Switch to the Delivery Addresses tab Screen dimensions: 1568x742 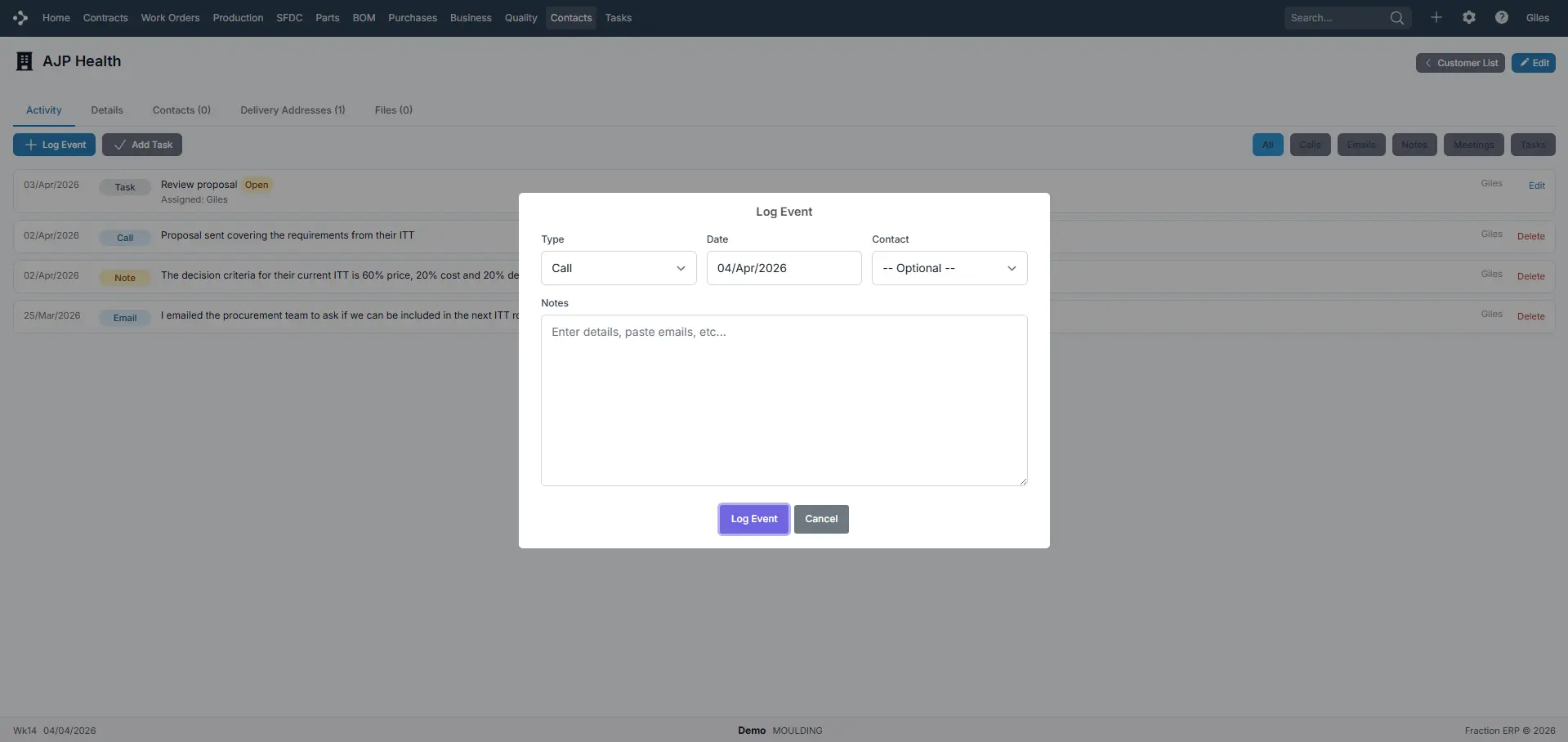[293, 110]
